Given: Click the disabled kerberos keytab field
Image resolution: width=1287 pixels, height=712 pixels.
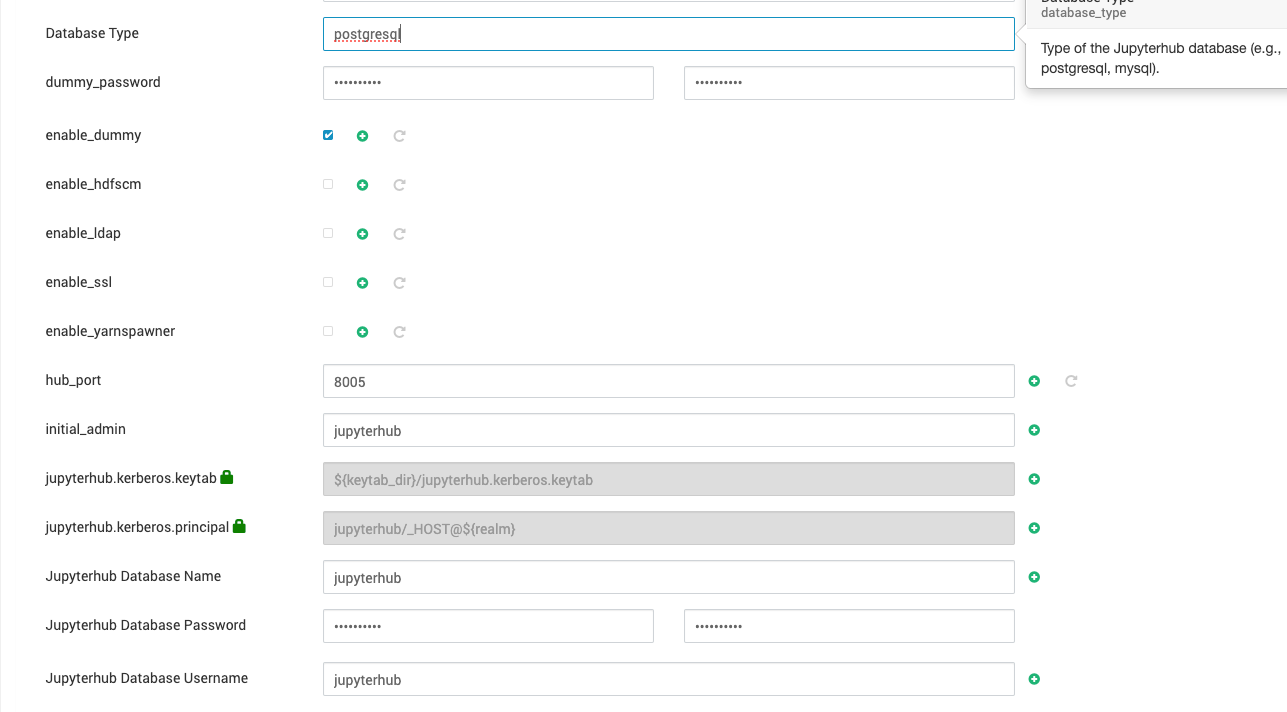Looking at the screenshot, I should 669,479.
